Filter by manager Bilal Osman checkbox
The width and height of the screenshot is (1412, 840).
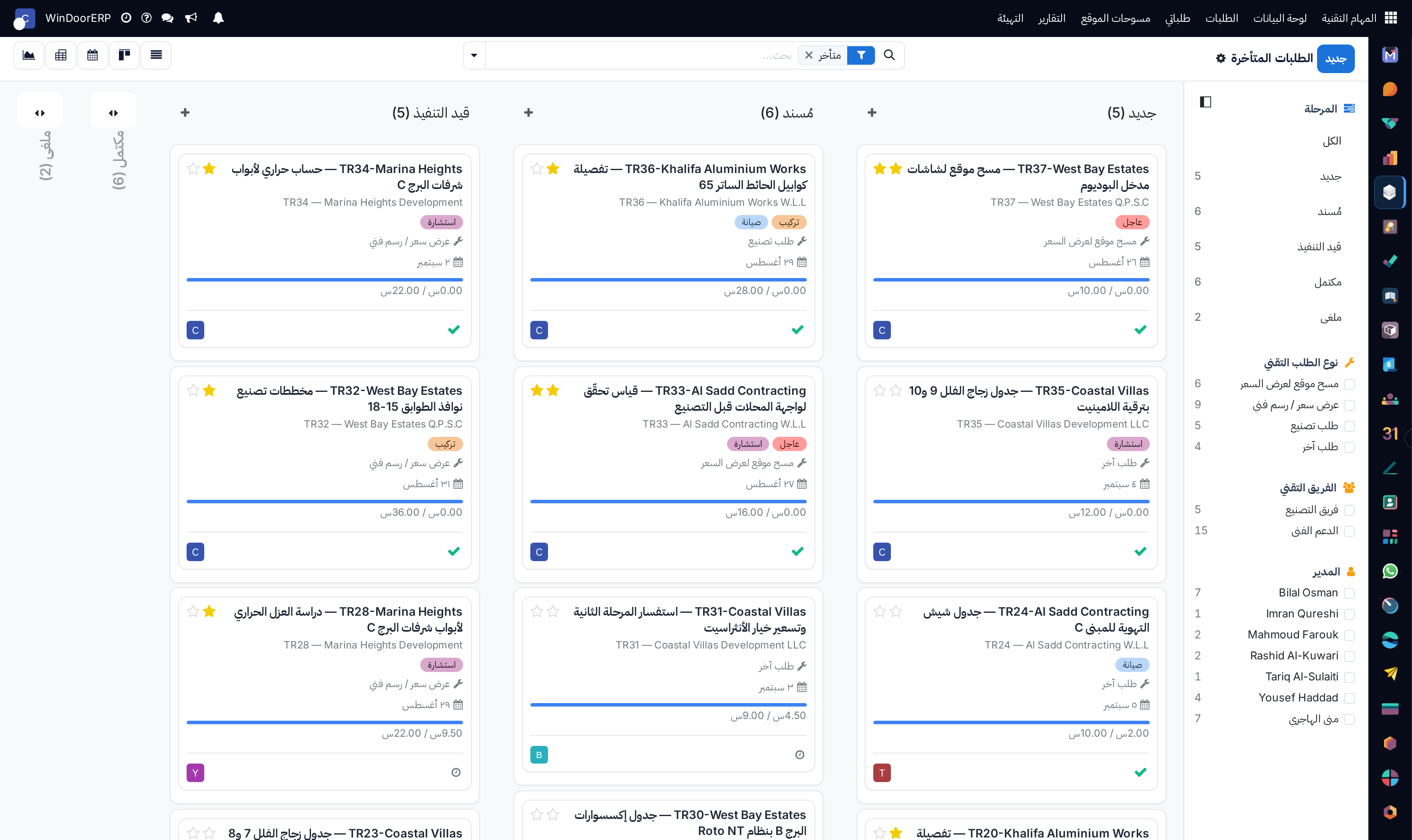[x=1349, y=593]
